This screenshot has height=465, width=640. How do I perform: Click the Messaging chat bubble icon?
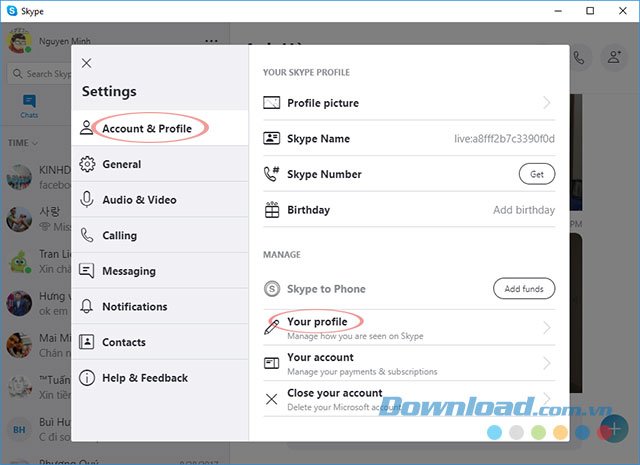(x=87, y=271)
